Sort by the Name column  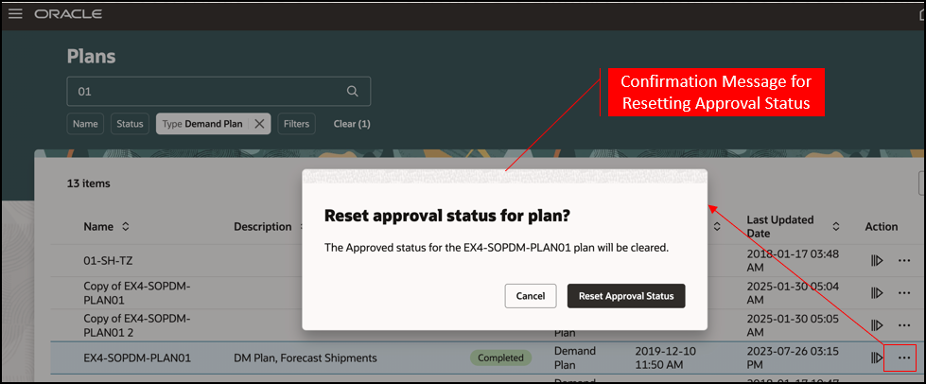pos(125,226)
